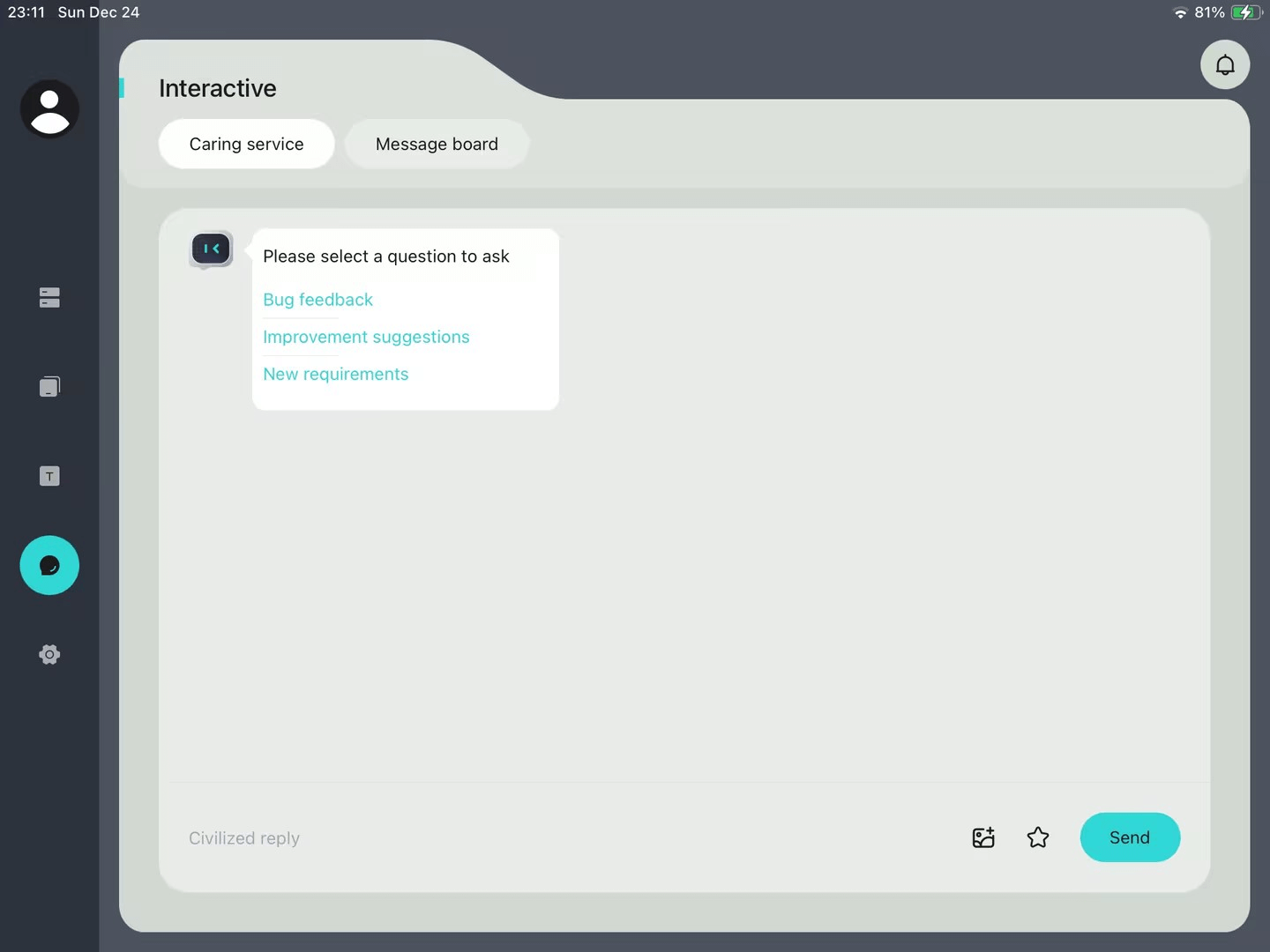This screenshot has width=1270, height=952.
Task: Send the message
Action: (x=1130, y=837)
